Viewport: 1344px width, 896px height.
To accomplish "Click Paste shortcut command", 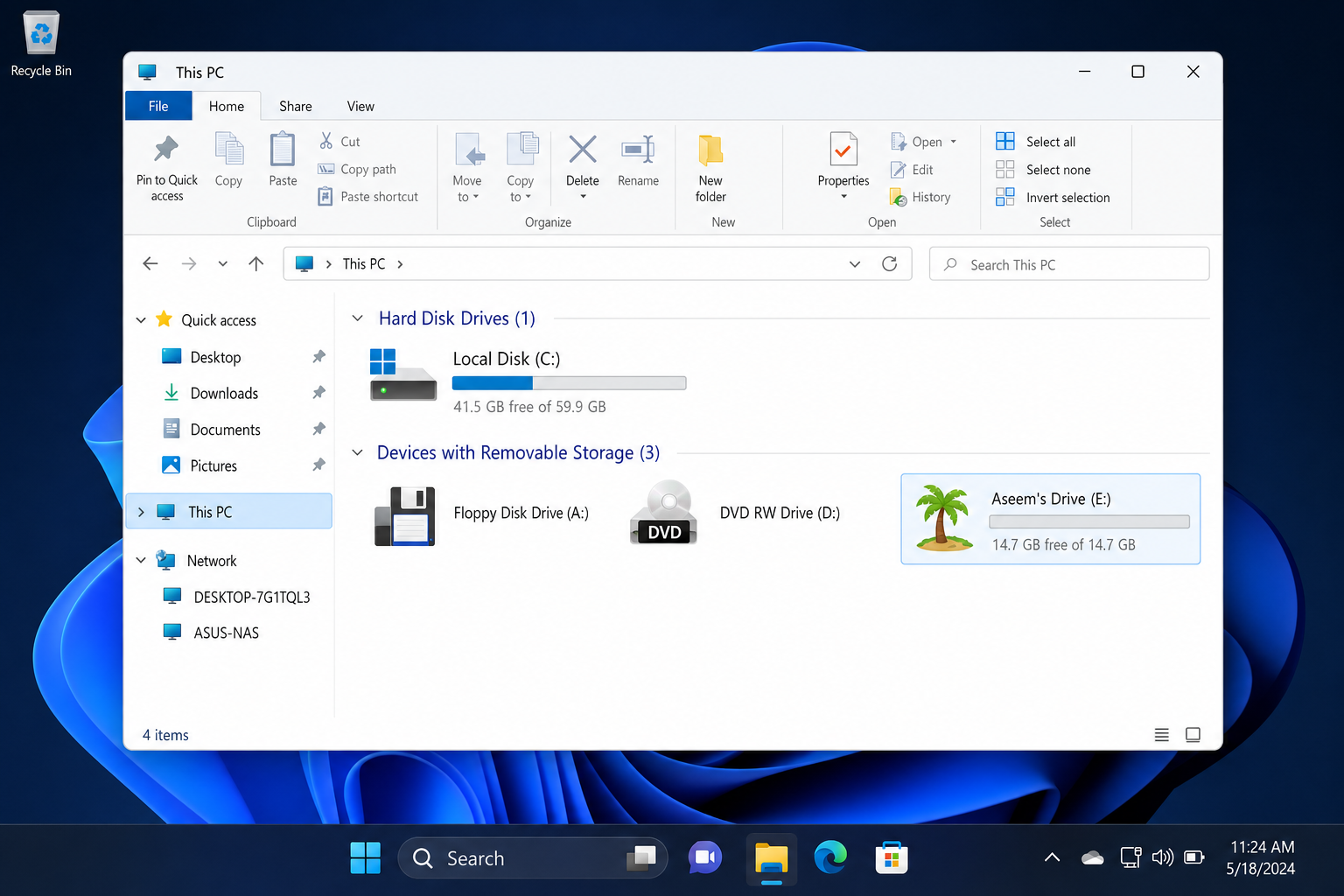I will click(368, 197).
